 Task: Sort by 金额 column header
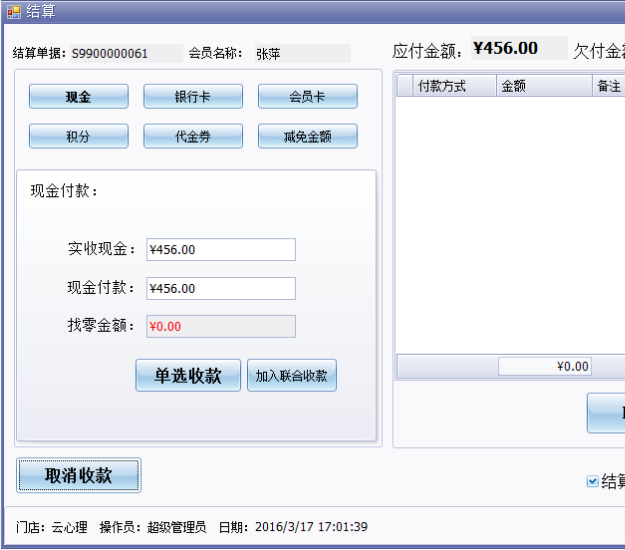click(x=544, y=86)
